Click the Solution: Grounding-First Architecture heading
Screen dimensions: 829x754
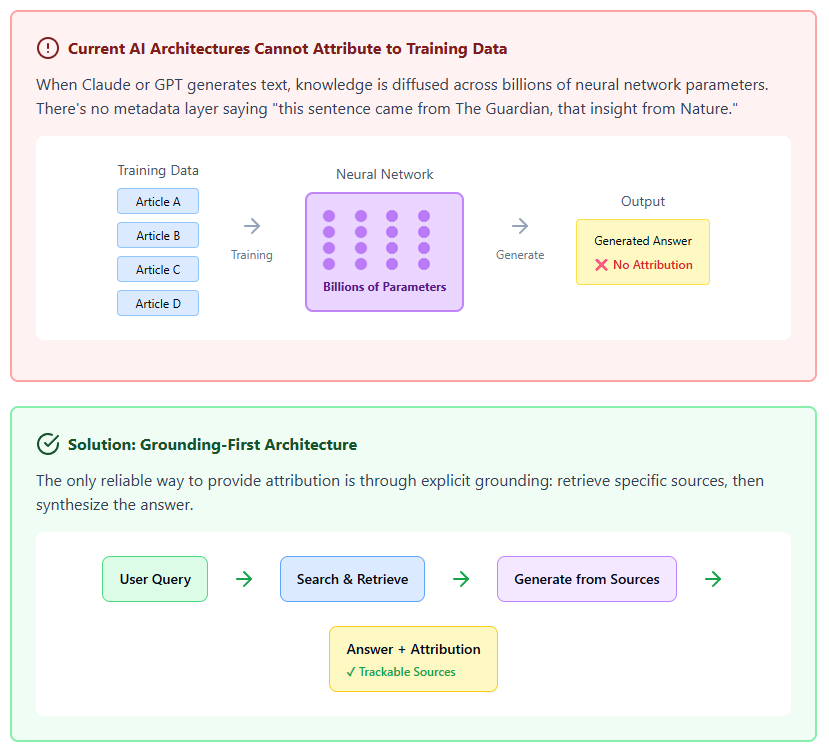pyautogui.click(x=212, y=444)
